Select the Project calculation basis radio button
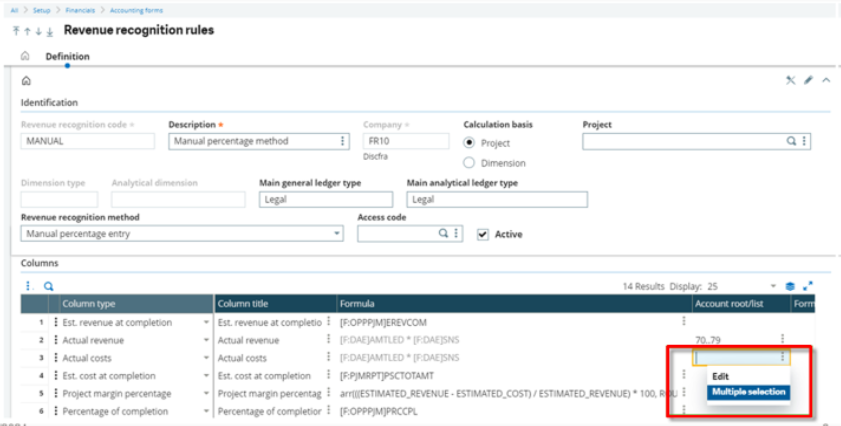Viewport: 841px width, 426px height. coord(469,142)
